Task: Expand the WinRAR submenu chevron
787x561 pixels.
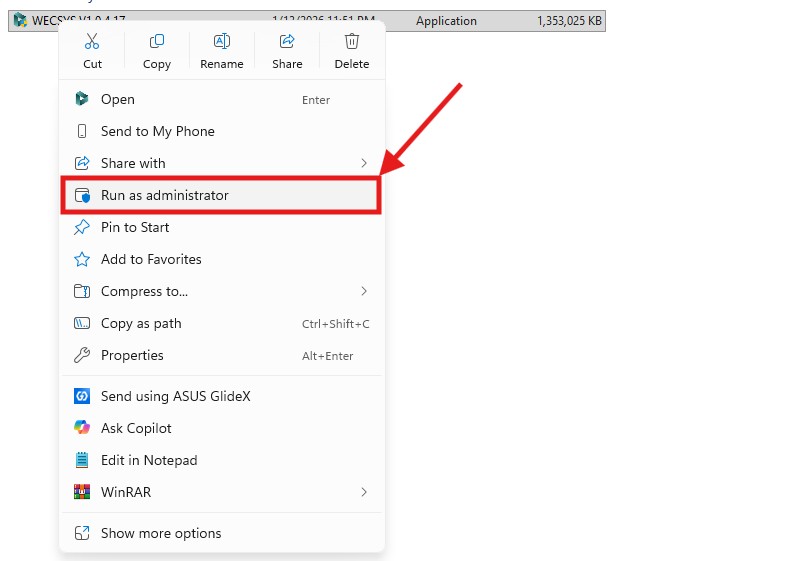Action: (x=364, y=492)
